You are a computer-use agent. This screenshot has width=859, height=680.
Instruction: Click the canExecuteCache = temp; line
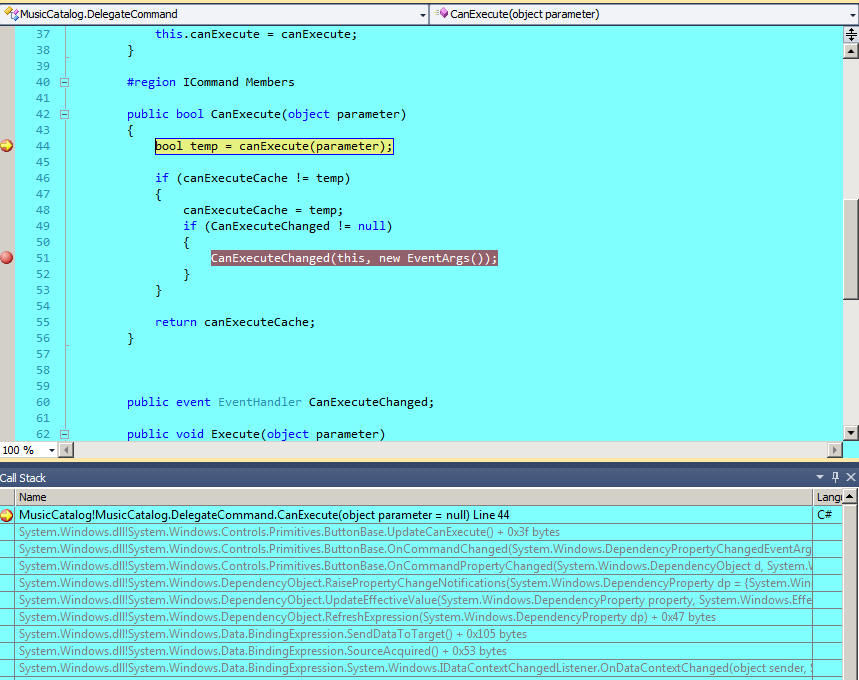(x=263, y=210)
